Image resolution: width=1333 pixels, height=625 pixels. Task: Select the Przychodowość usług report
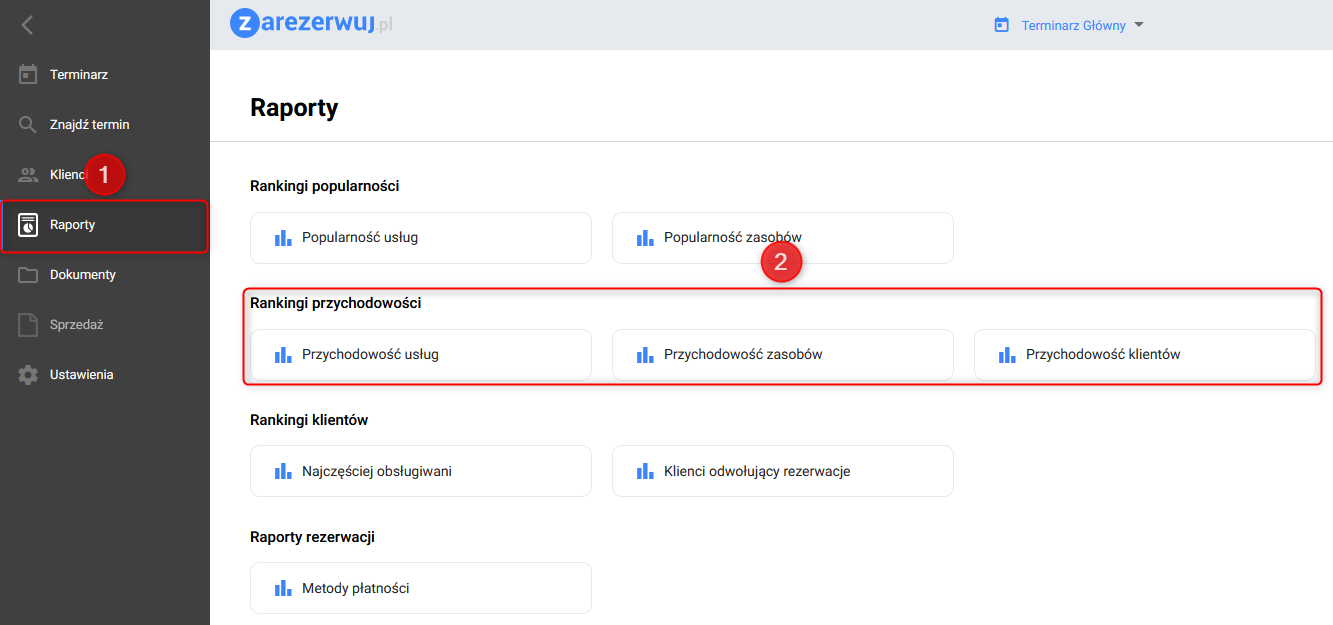coord(420,354)
